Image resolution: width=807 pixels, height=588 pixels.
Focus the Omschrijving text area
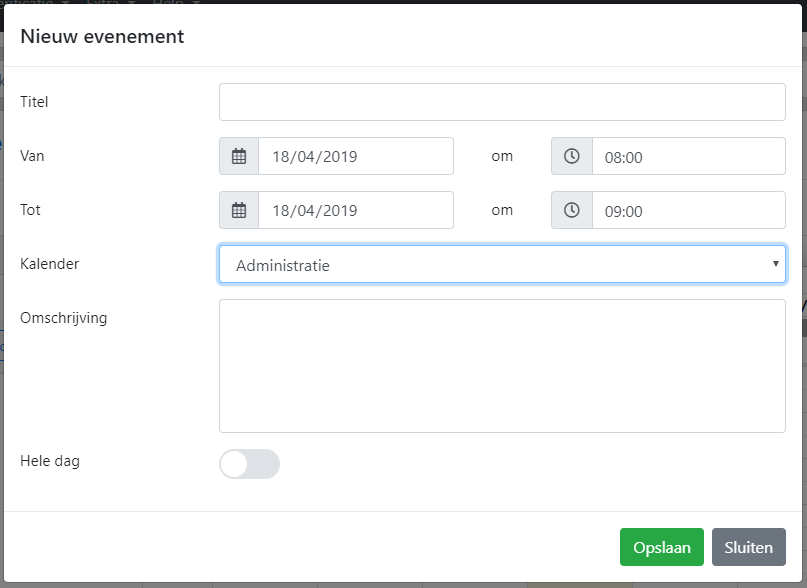click(x=502, y=366)
